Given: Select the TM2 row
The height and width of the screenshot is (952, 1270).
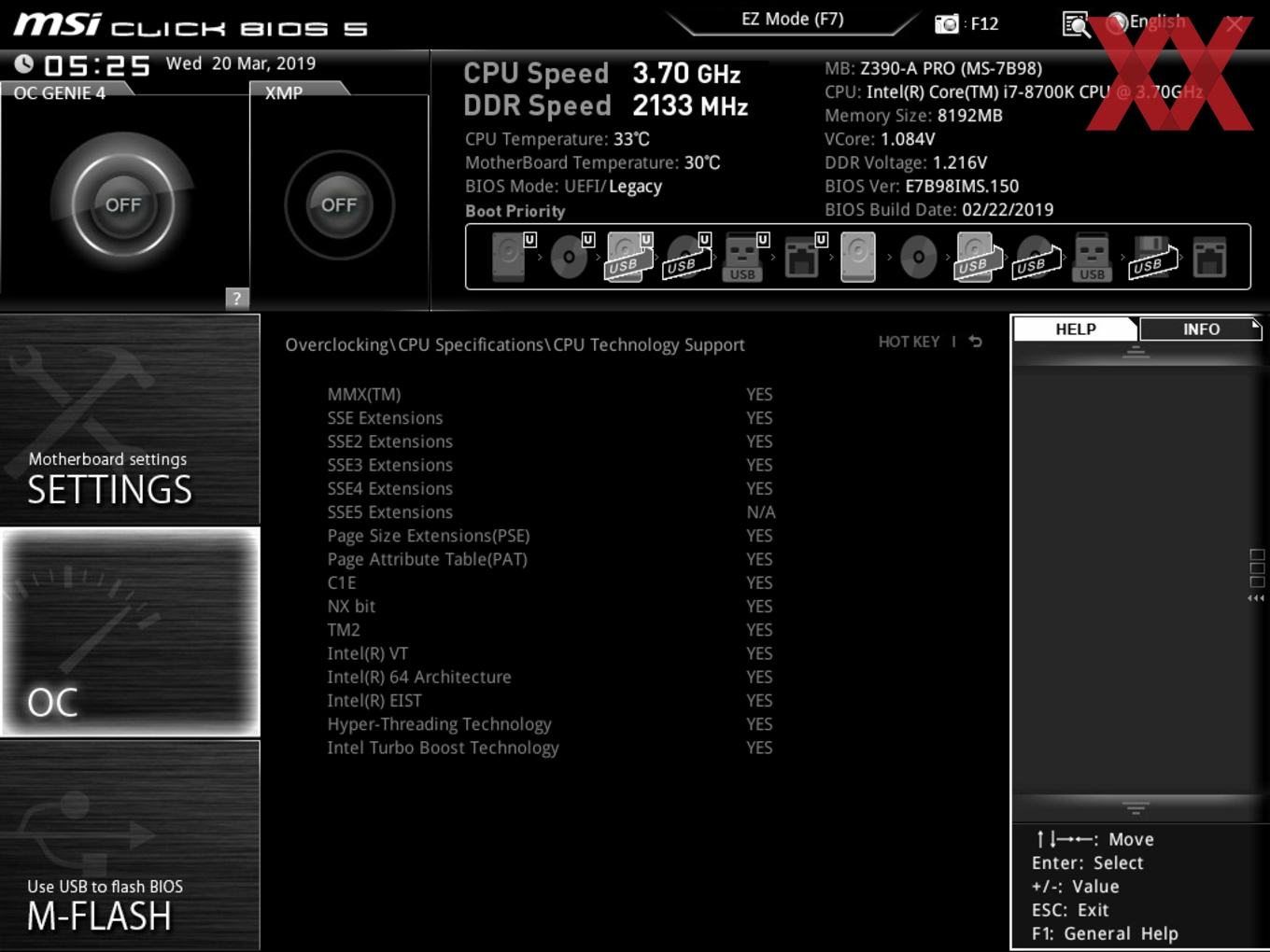Looking at the screenshot, I should (x=551, y=630).
